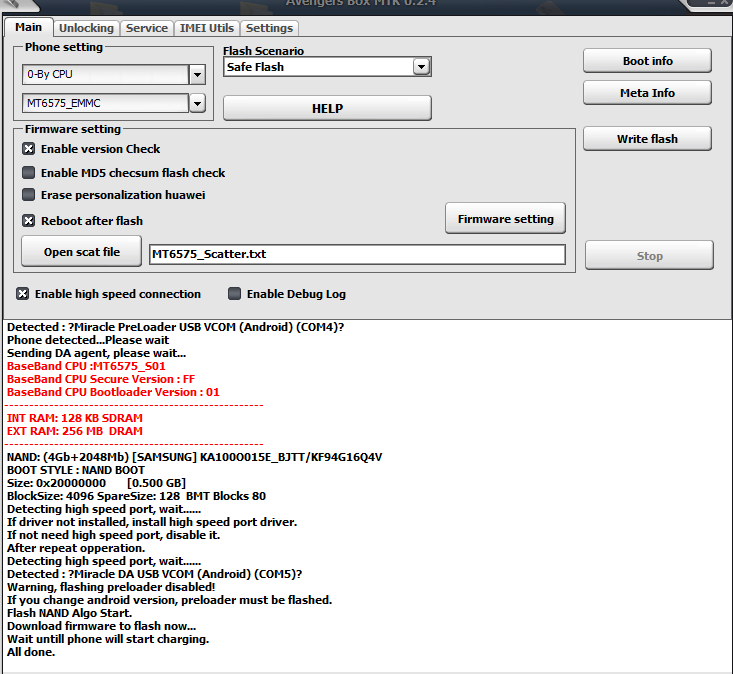
Task: Start Write flash operation
Action: pyautogui.click(x=647, y=139)
